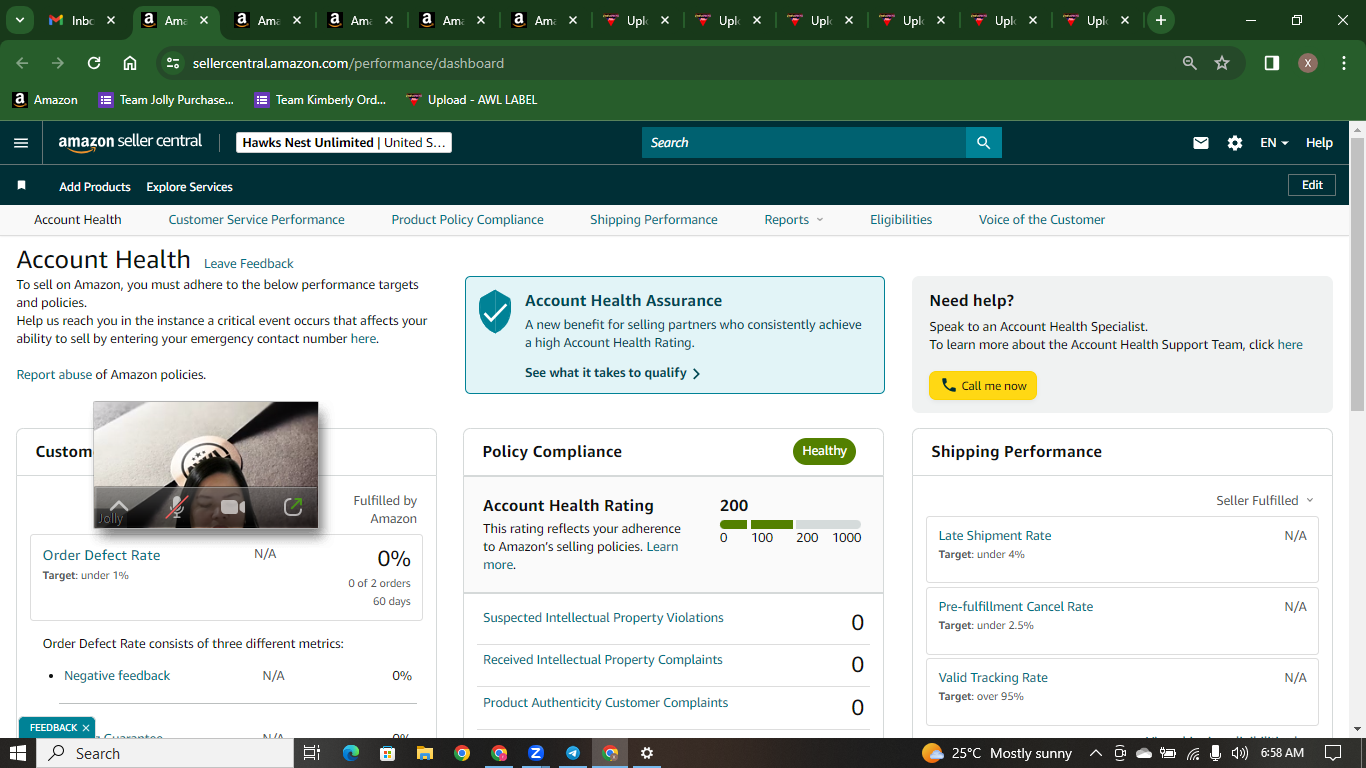
Task: Click the Edit button
Action: [1312, 185]
